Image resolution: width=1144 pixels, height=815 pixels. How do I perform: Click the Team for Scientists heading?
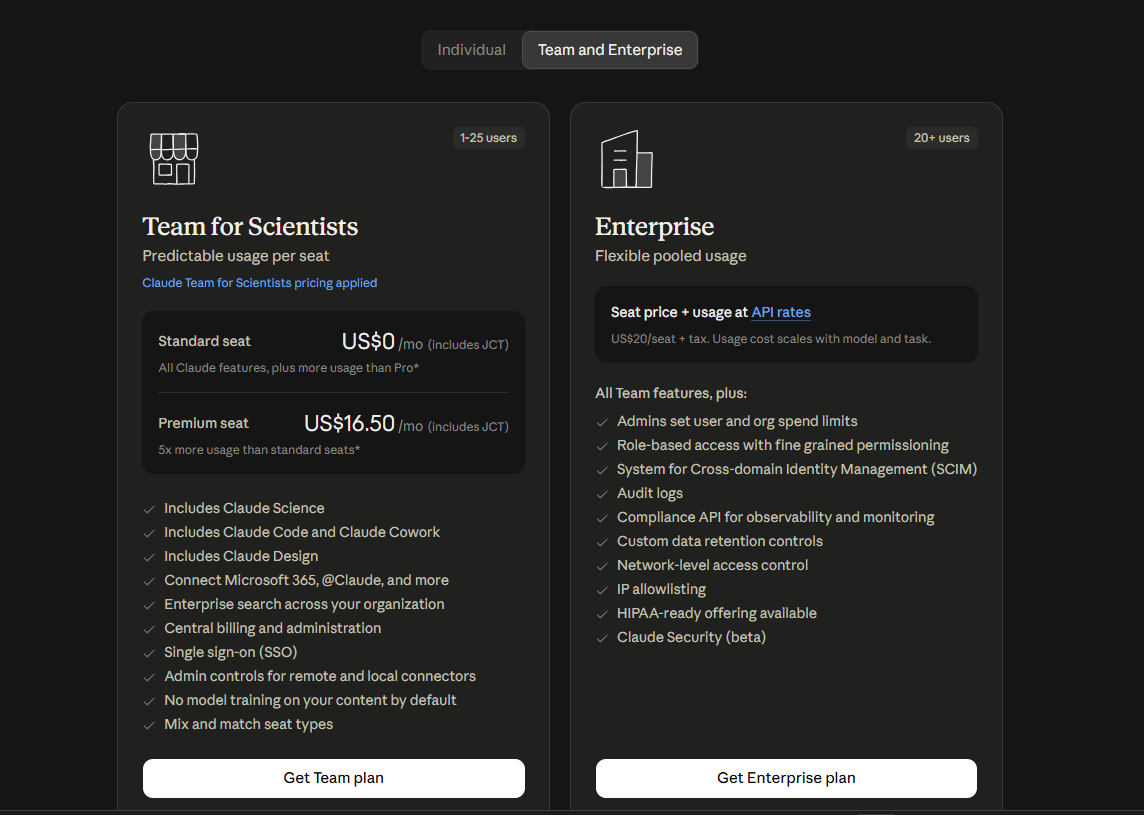pos(250,226)
